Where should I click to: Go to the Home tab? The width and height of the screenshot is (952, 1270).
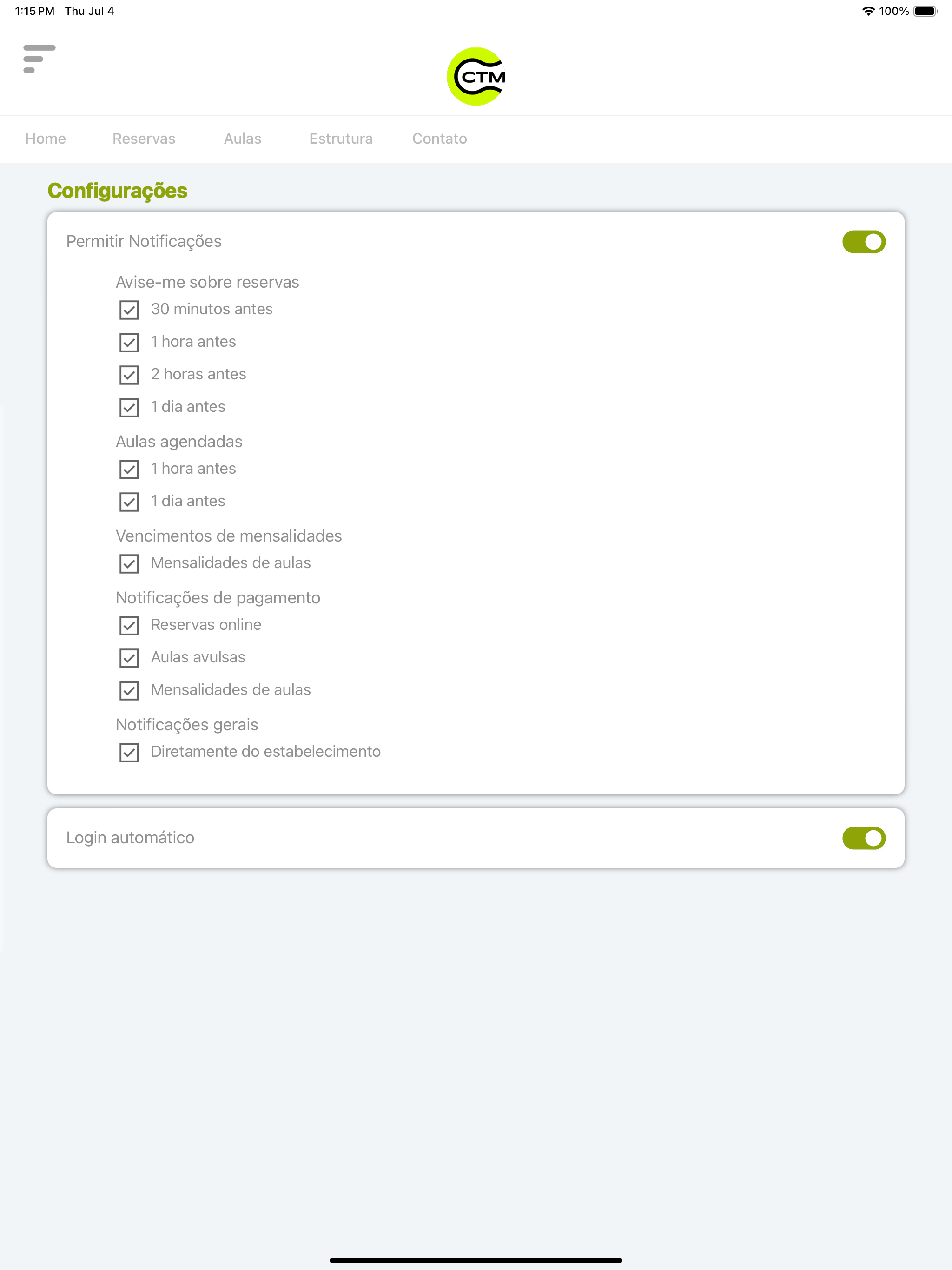pos(46,139)
